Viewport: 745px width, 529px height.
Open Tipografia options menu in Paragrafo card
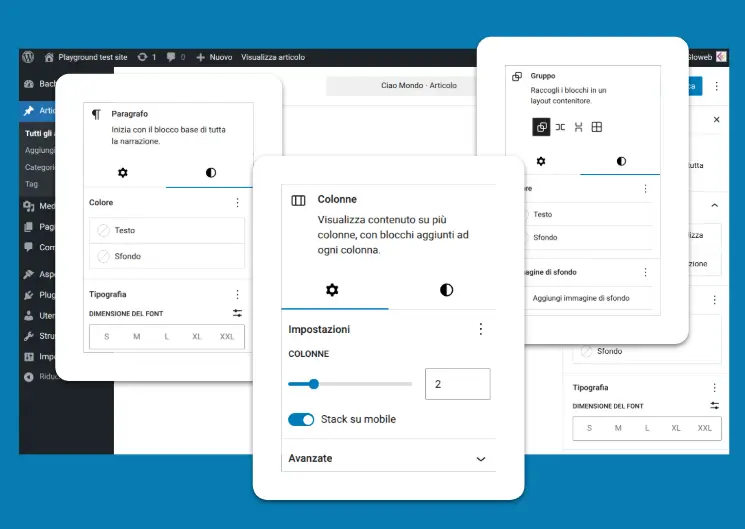pos(237,294)
